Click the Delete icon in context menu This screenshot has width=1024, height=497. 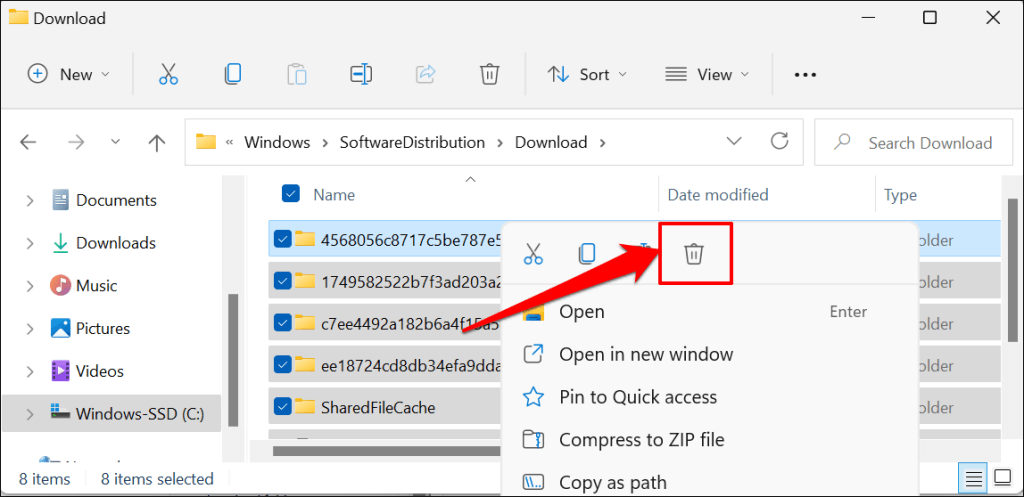click(694, 253)
